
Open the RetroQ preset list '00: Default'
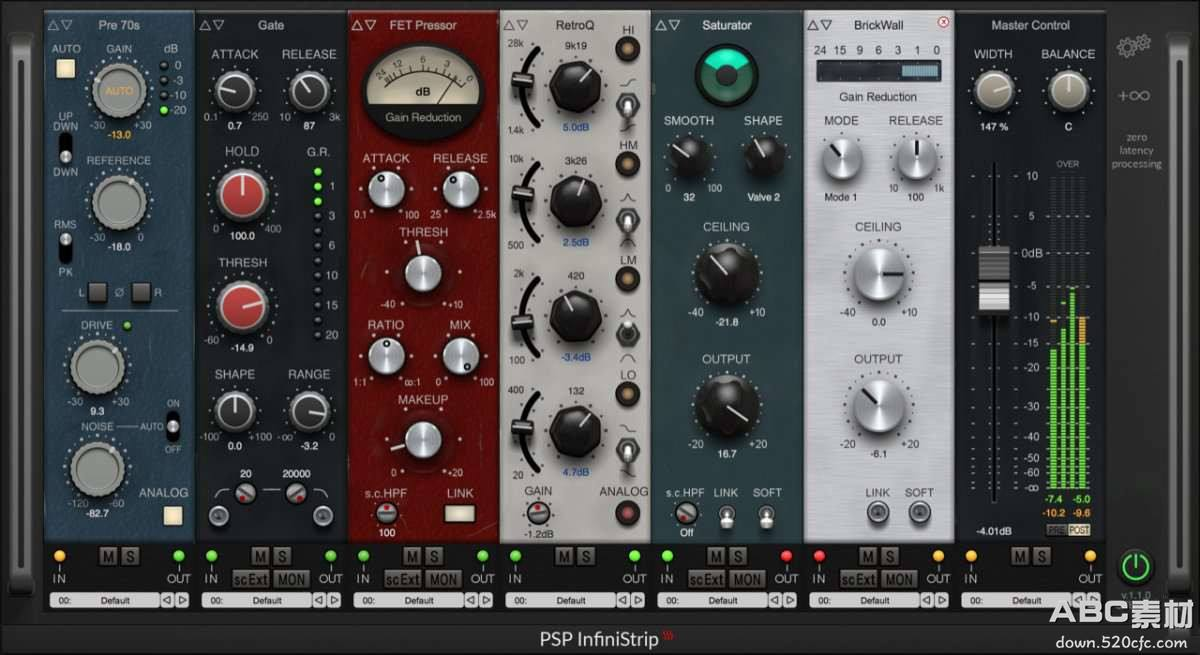coord(561,601)
